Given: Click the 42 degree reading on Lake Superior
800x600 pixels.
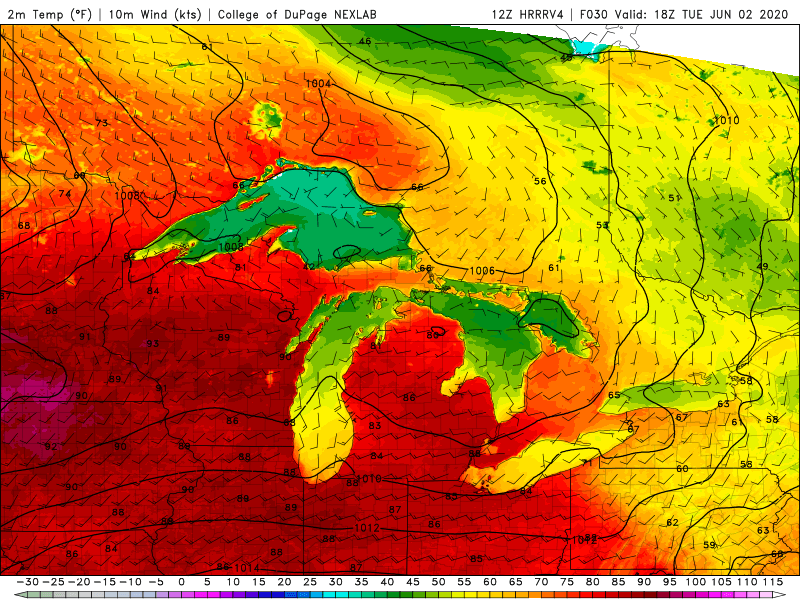Looking at the screenshot, I should click(309, 267).
